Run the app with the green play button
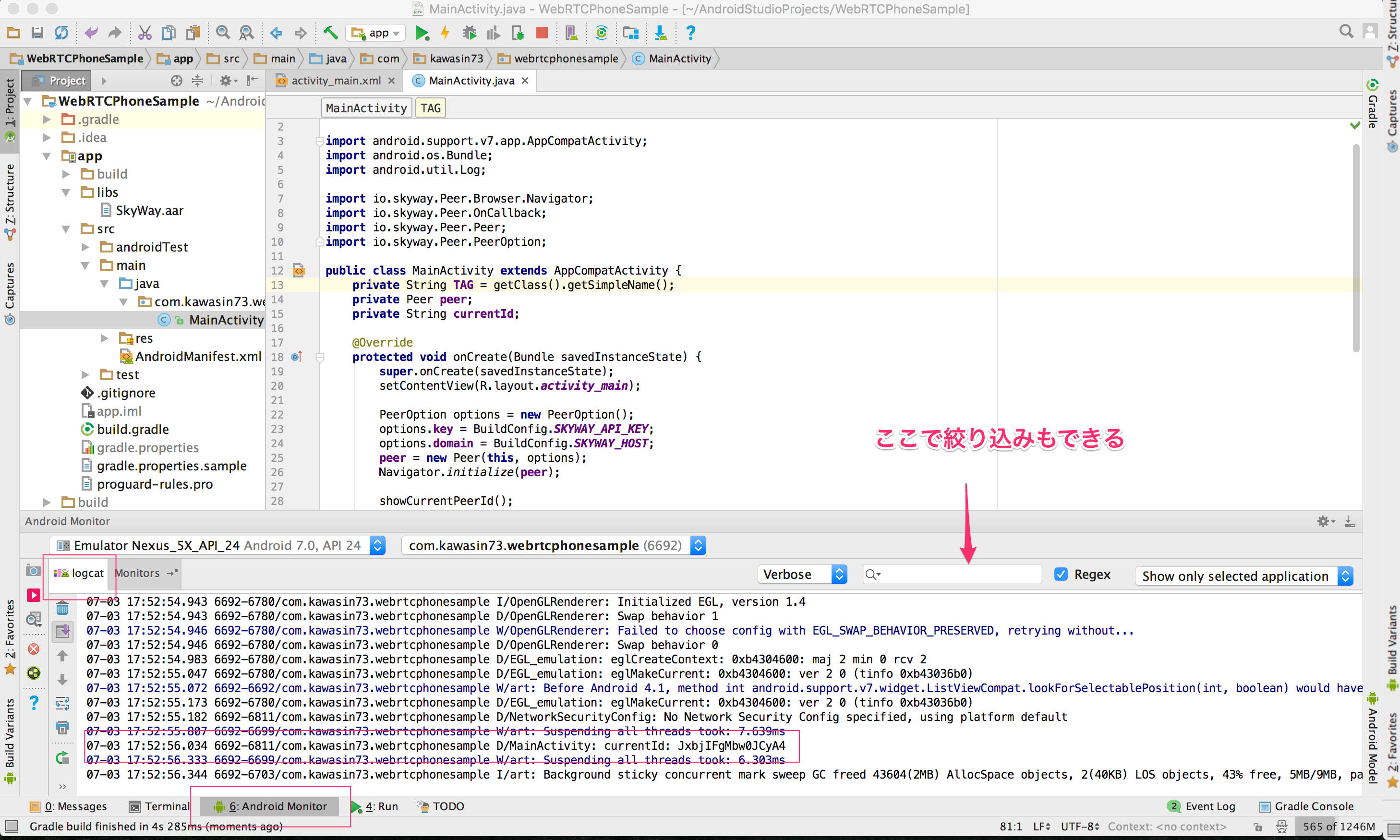 pyautogui.click(x=422, y=33)
